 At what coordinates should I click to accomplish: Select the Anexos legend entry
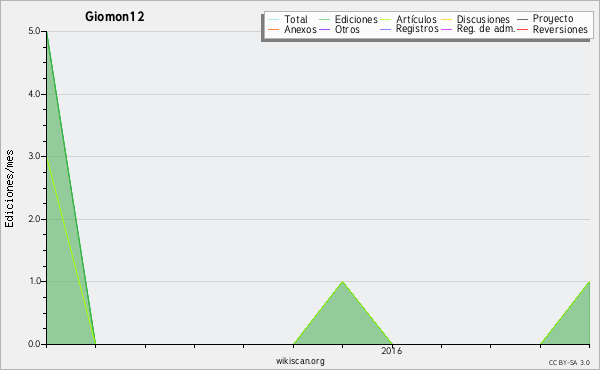point(300,29)
